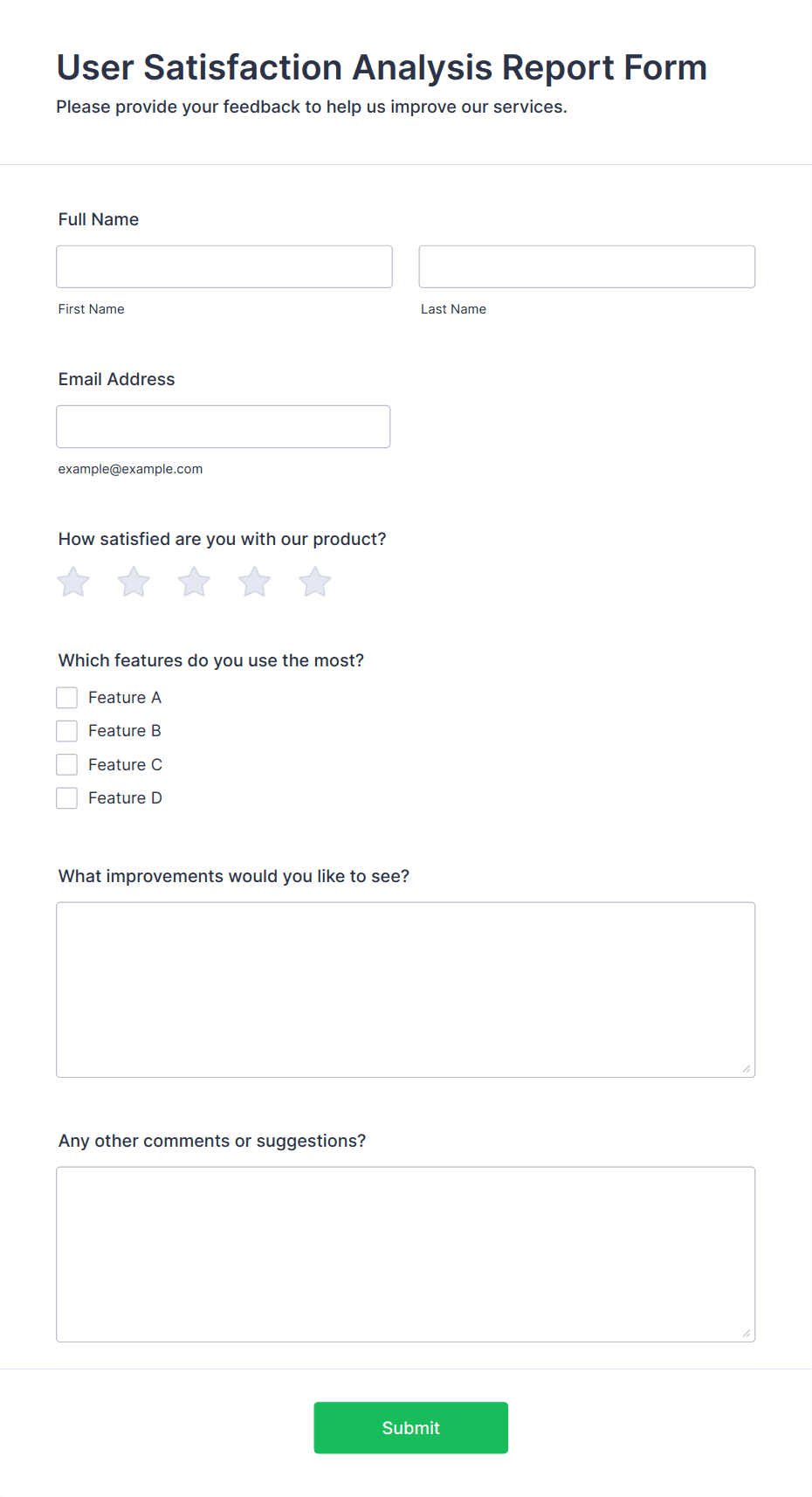This screenshot has width=812, height=1497.
Task: Give a five-star rating
Action: [x=315, y=582]
